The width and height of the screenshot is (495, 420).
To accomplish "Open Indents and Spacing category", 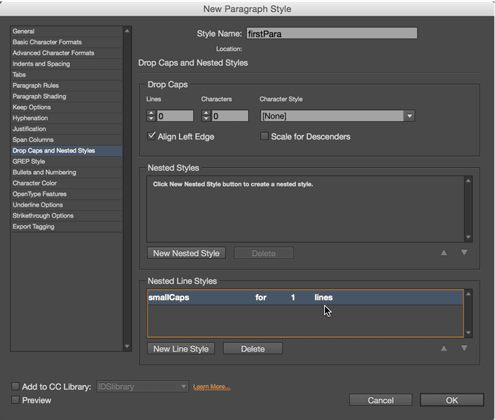I will click(67, 64).
